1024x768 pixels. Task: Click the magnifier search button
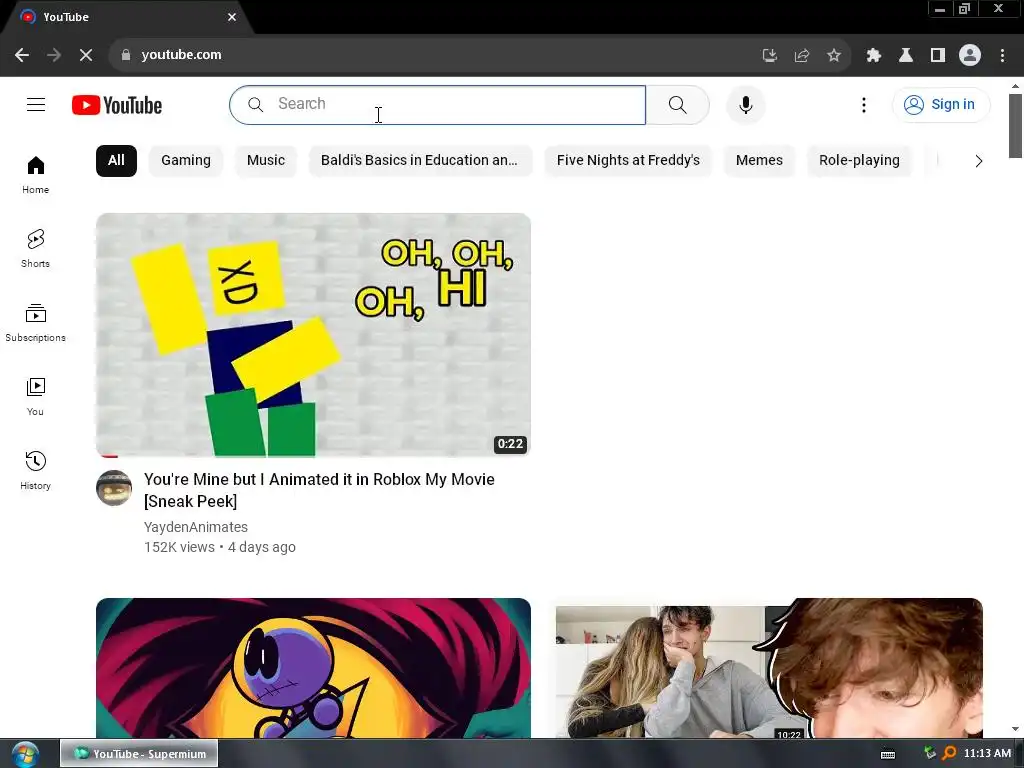click(677, 104)
